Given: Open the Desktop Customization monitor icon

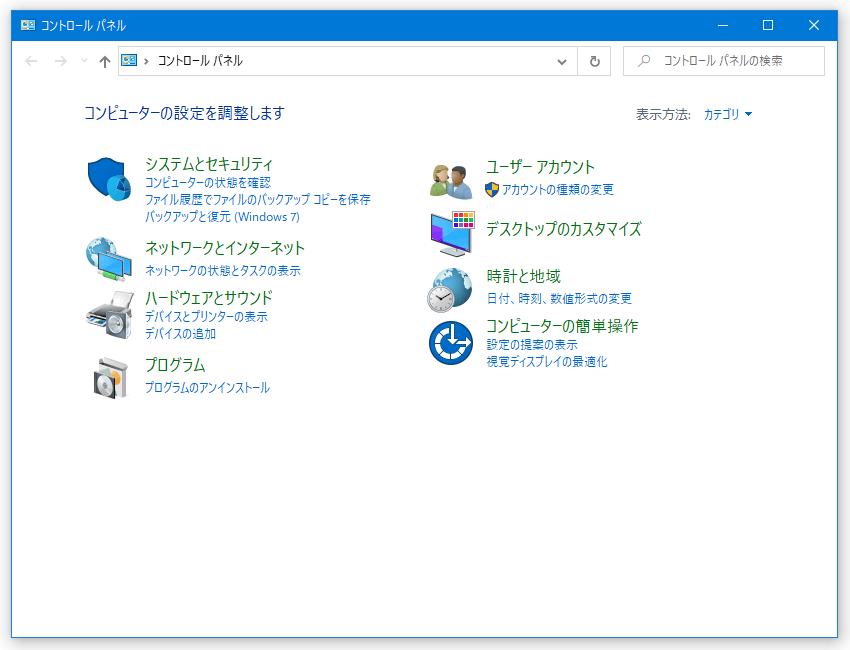Looking at the screenshot, I should click(452, 234).
